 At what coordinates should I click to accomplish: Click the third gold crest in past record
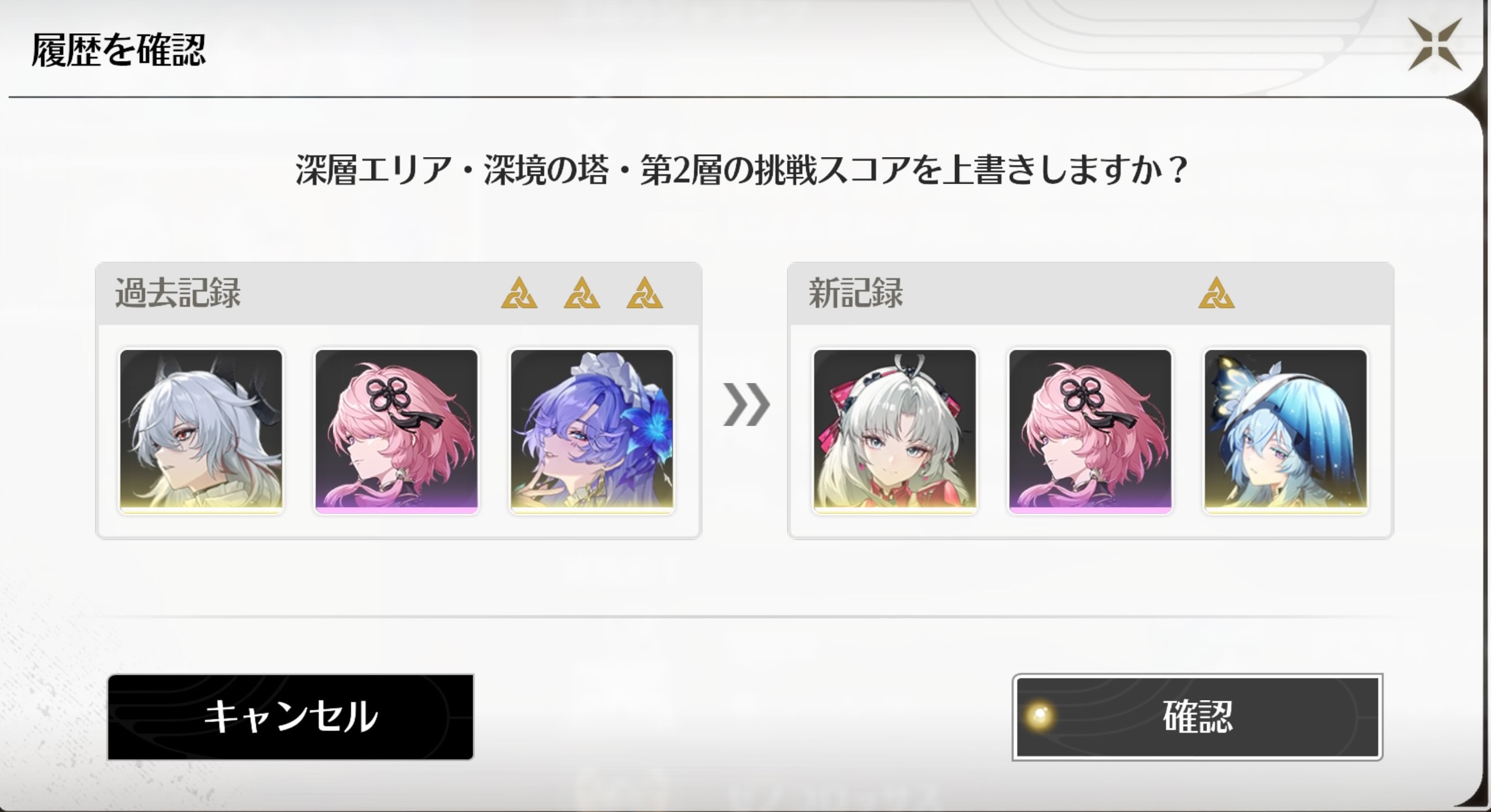[644, 293]
